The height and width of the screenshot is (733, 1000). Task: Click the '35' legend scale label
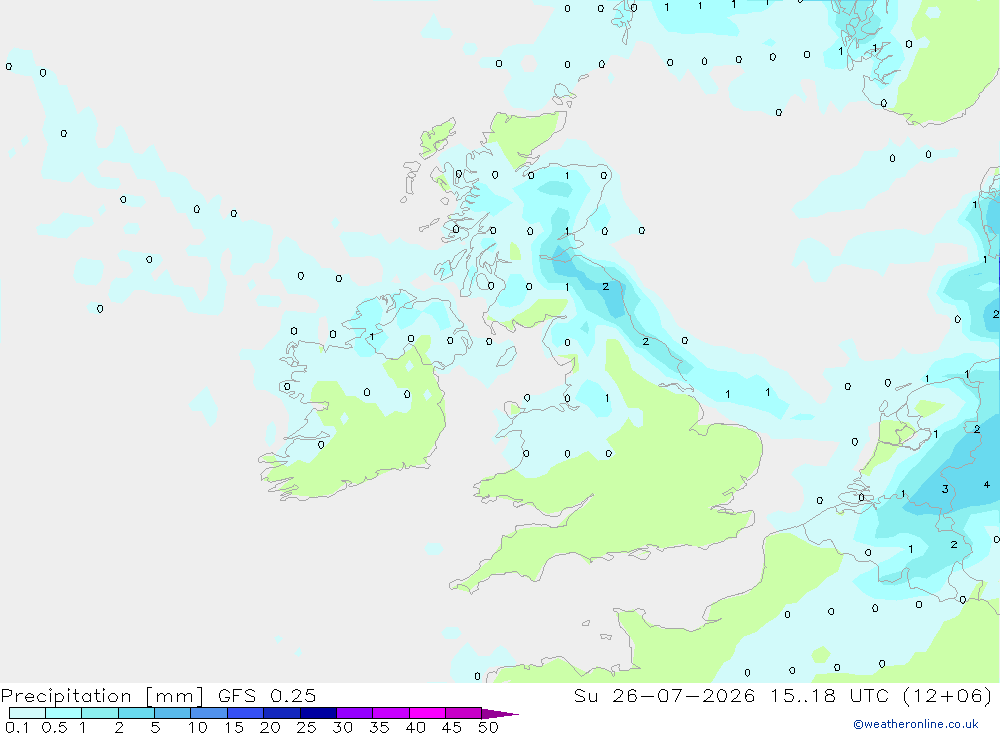[379, 727]
